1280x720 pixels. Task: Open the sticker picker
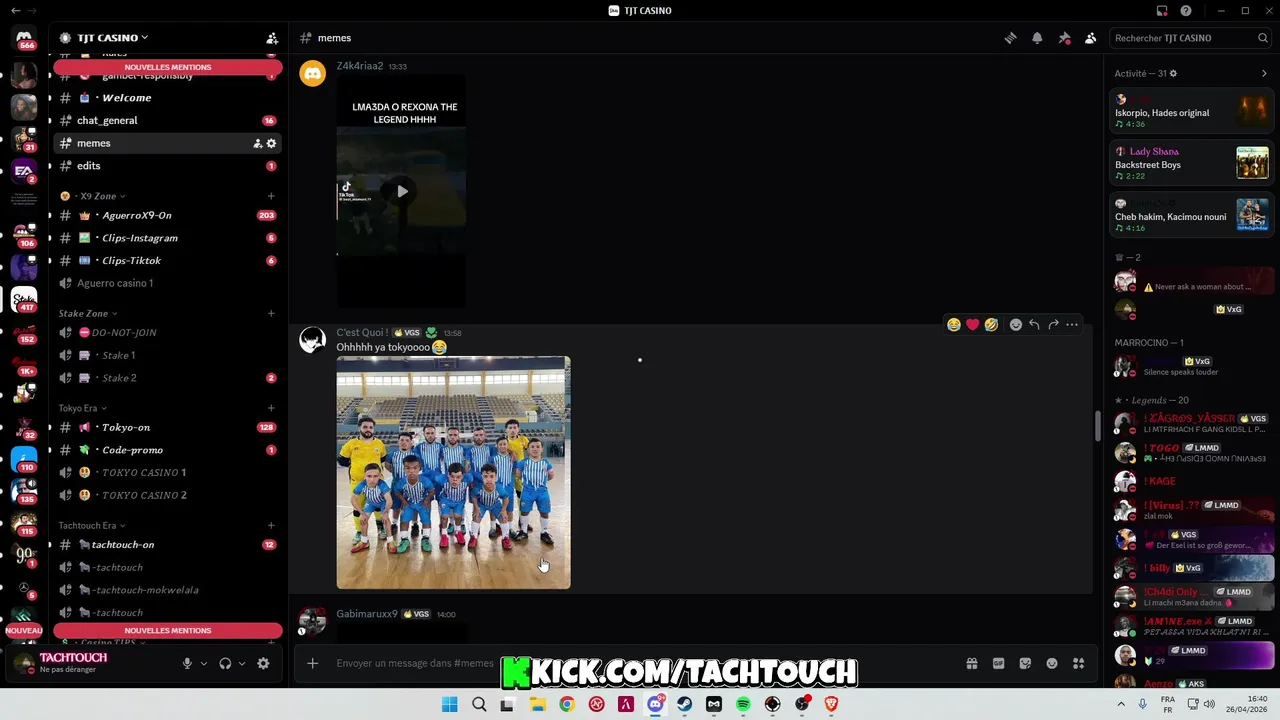click(1025, 663)
